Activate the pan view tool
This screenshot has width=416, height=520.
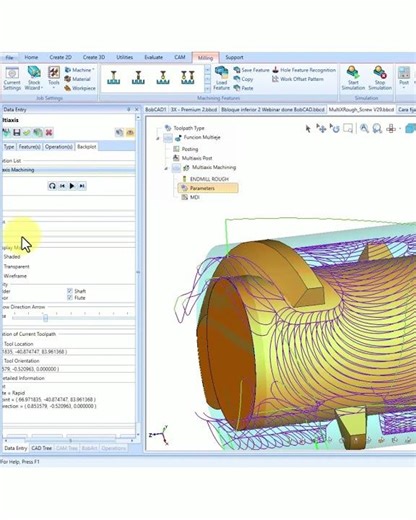point(321,128)
